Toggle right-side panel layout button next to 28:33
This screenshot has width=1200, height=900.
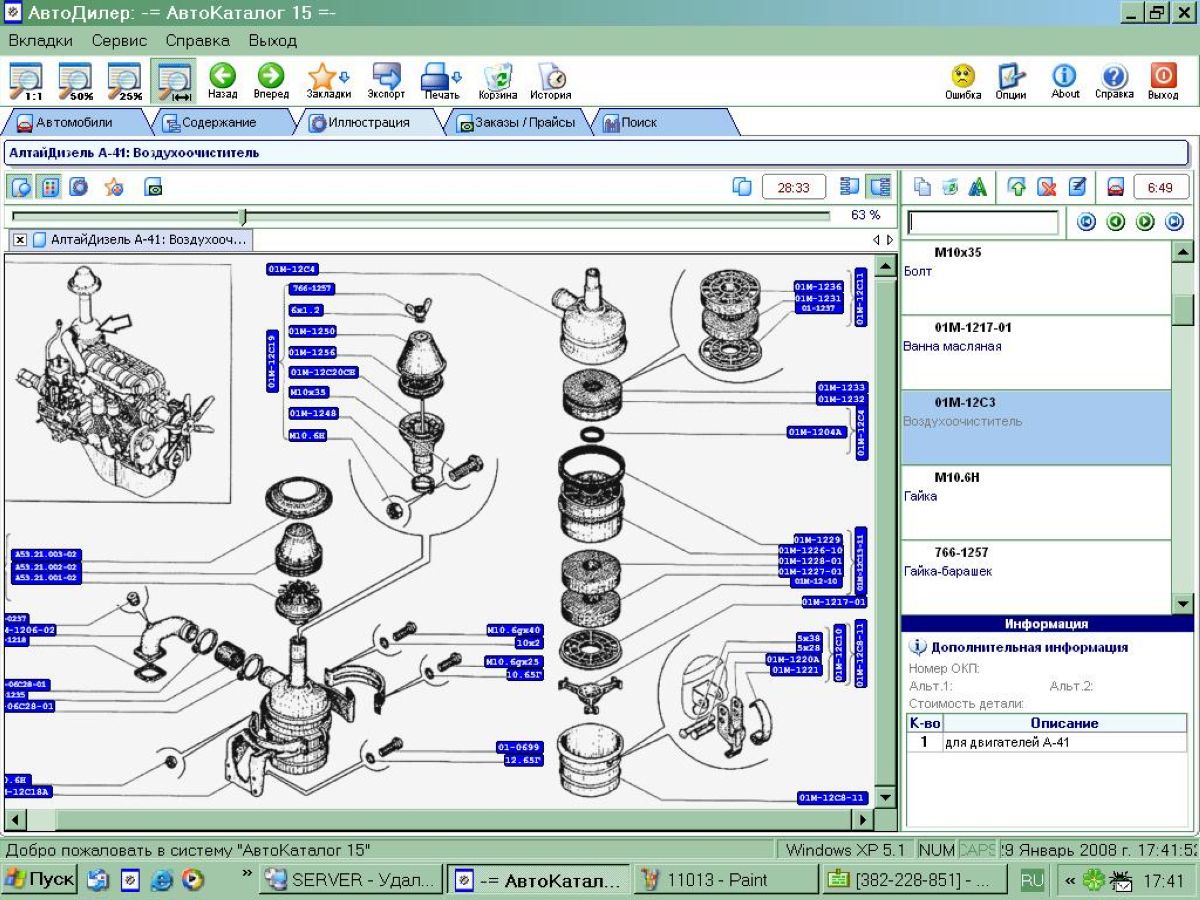[879, 187]
